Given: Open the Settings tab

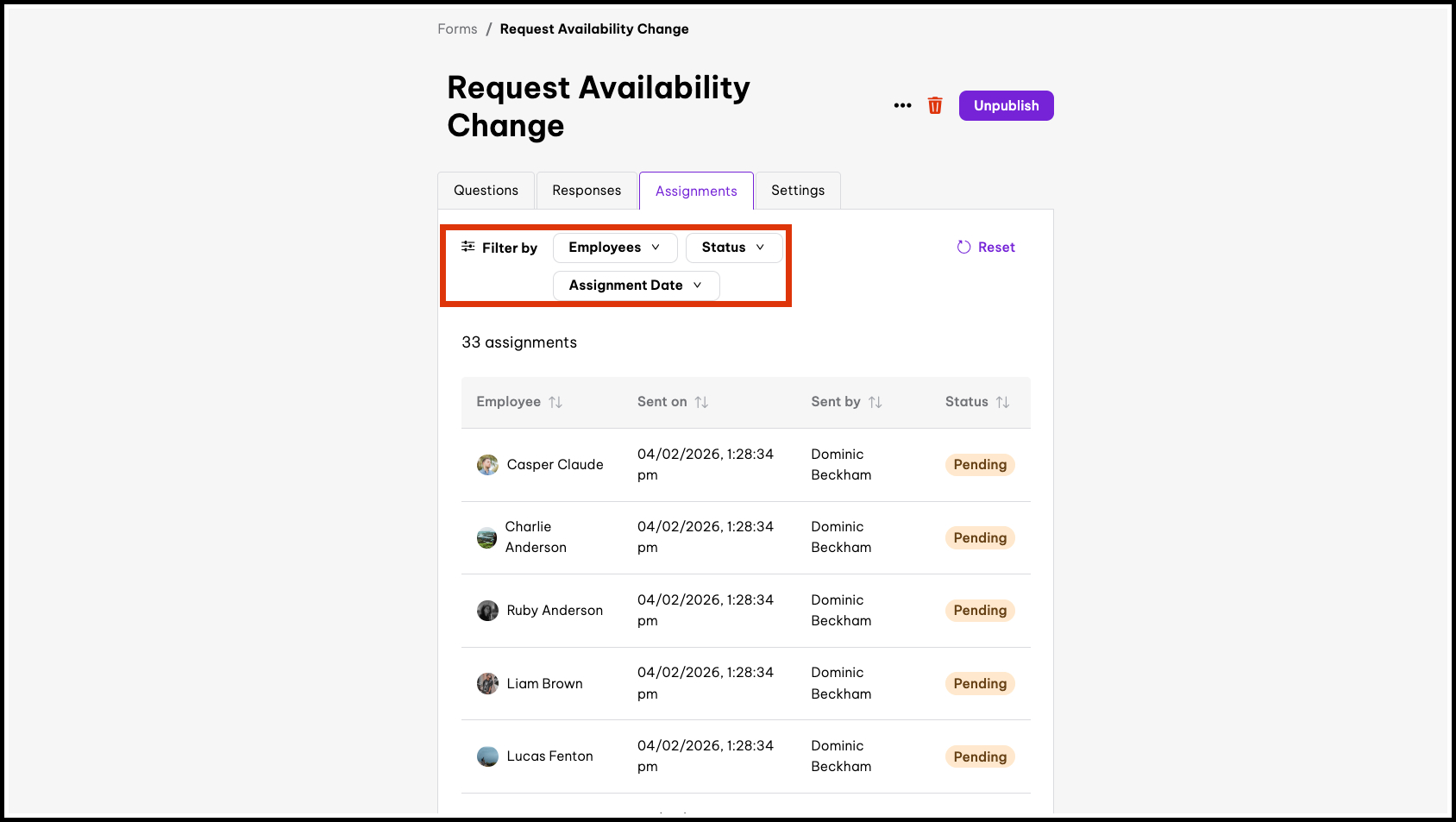Looking at the screenshot, I should point(797,191).
